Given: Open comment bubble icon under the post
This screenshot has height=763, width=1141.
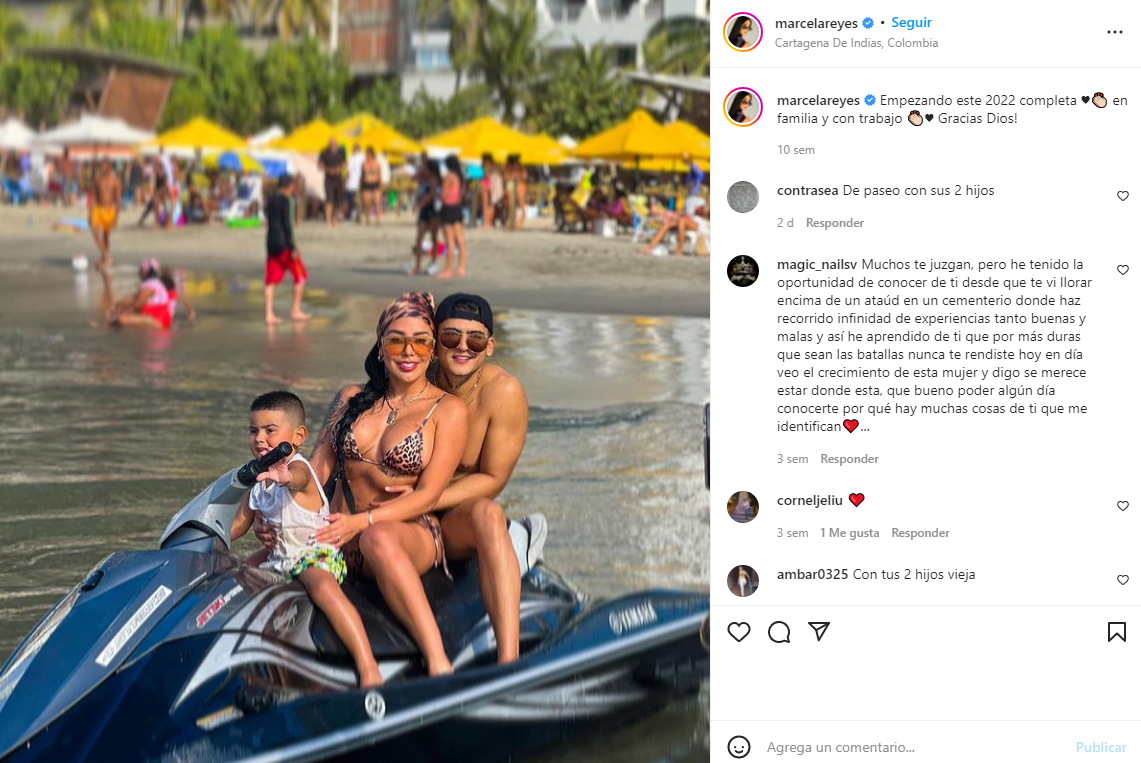Looking at the screenshot, I should click(x=779, y=632).
